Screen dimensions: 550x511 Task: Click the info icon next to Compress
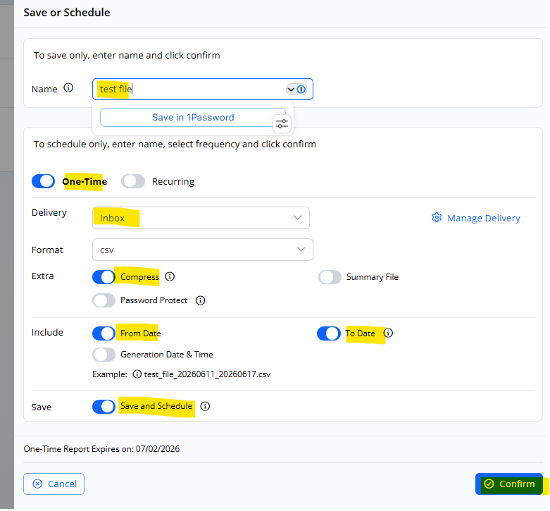coord(170,277)
